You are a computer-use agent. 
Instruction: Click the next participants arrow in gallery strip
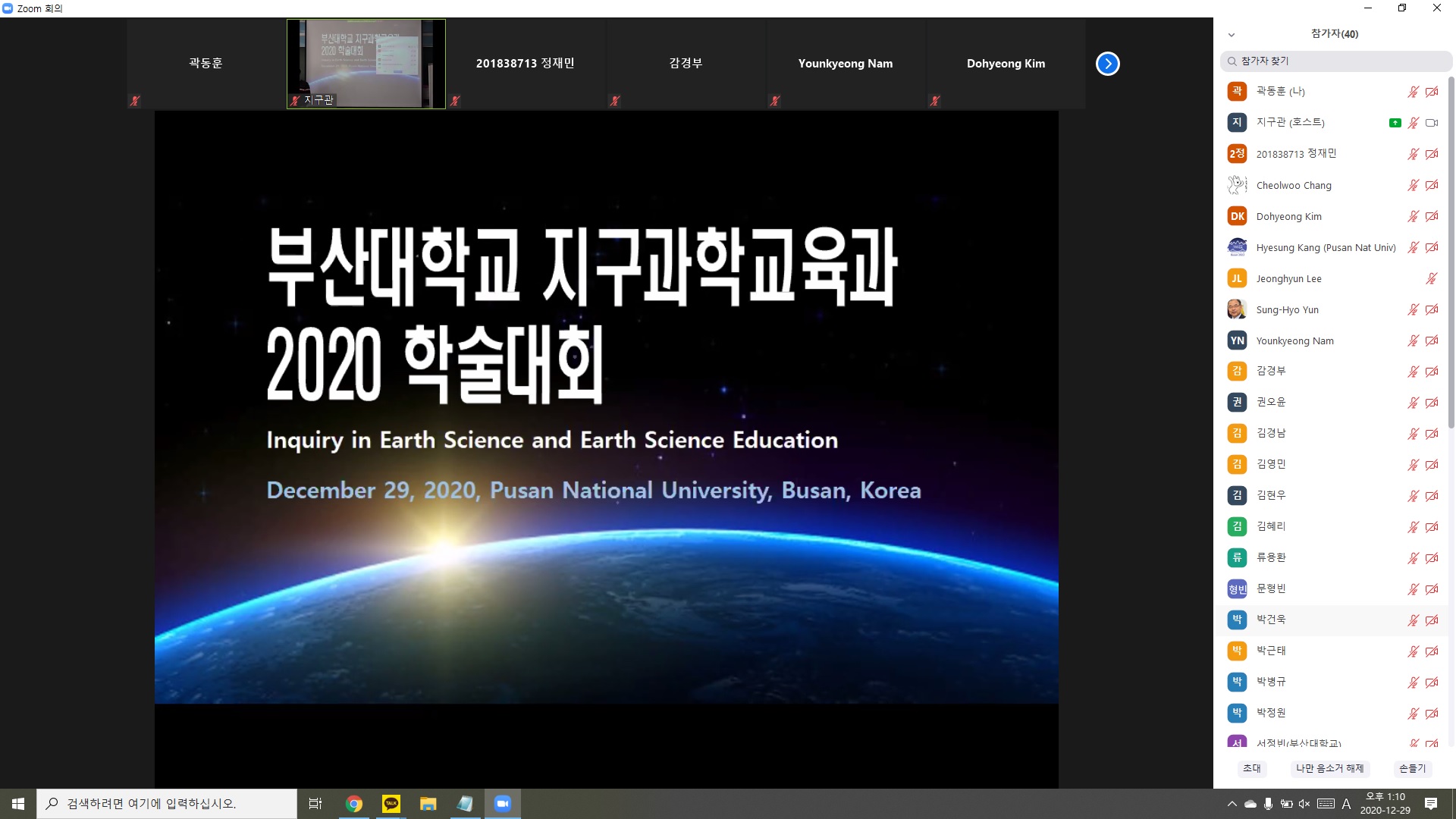(x=1107, y=64)
